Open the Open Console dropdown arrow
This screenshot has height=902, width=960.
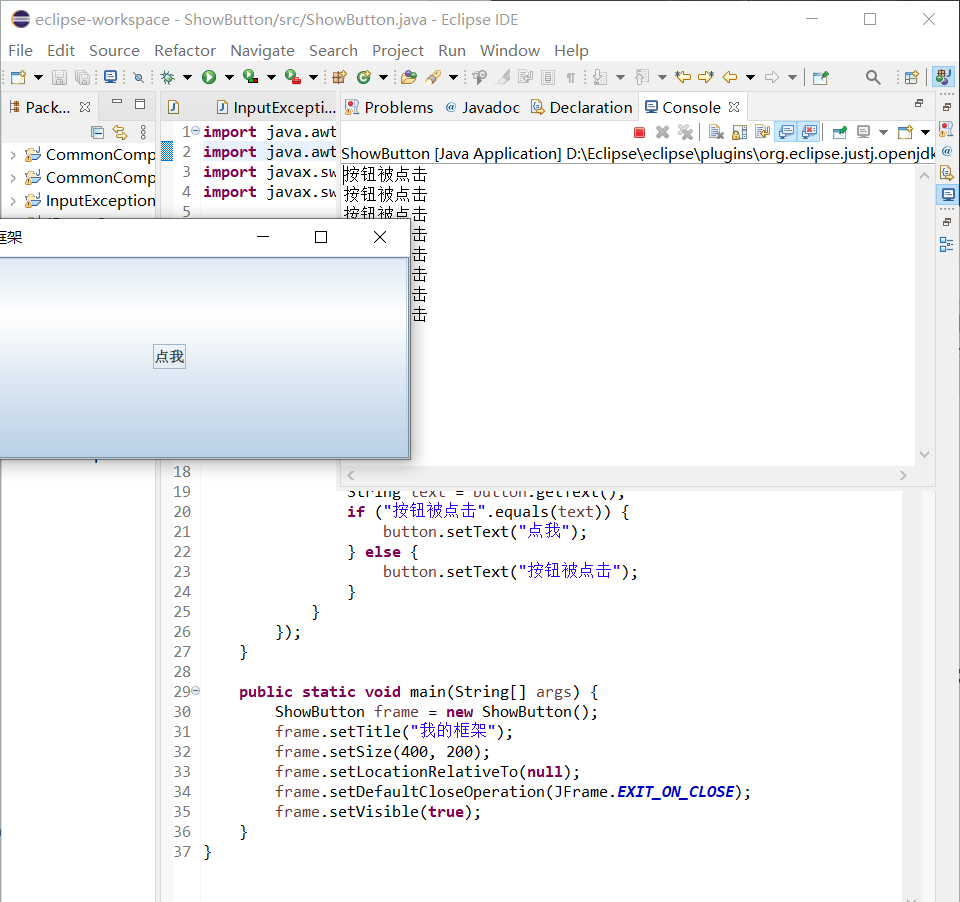click(x=925, y=132)
